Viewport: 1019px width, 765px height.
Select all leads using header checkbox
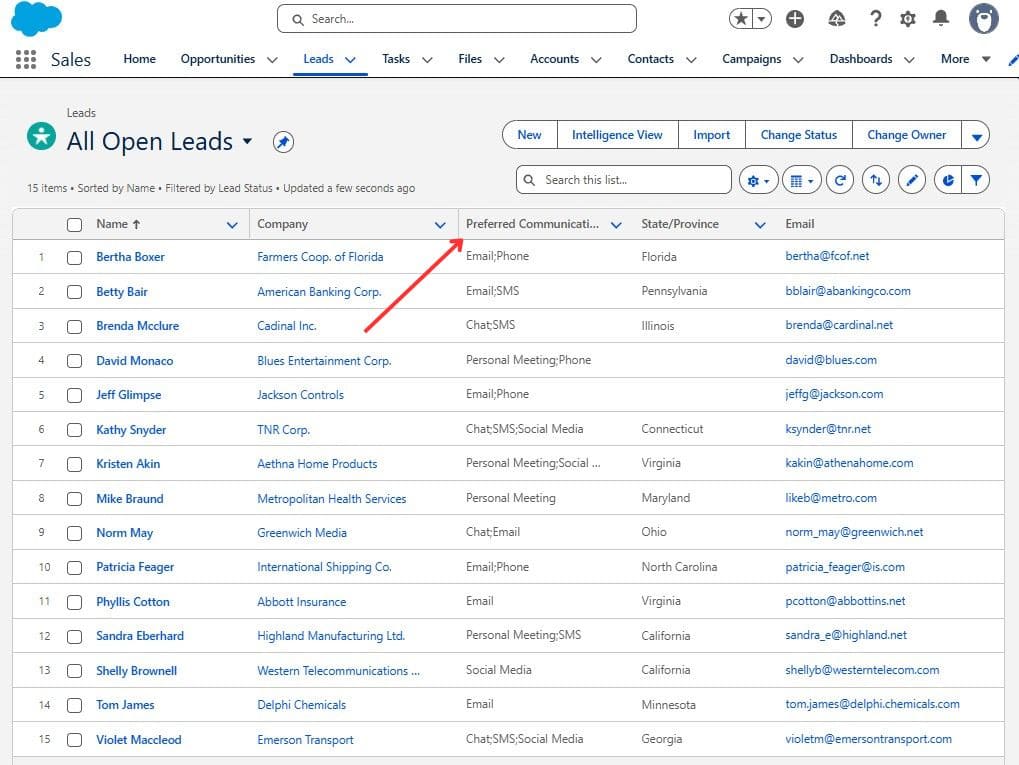74,224
